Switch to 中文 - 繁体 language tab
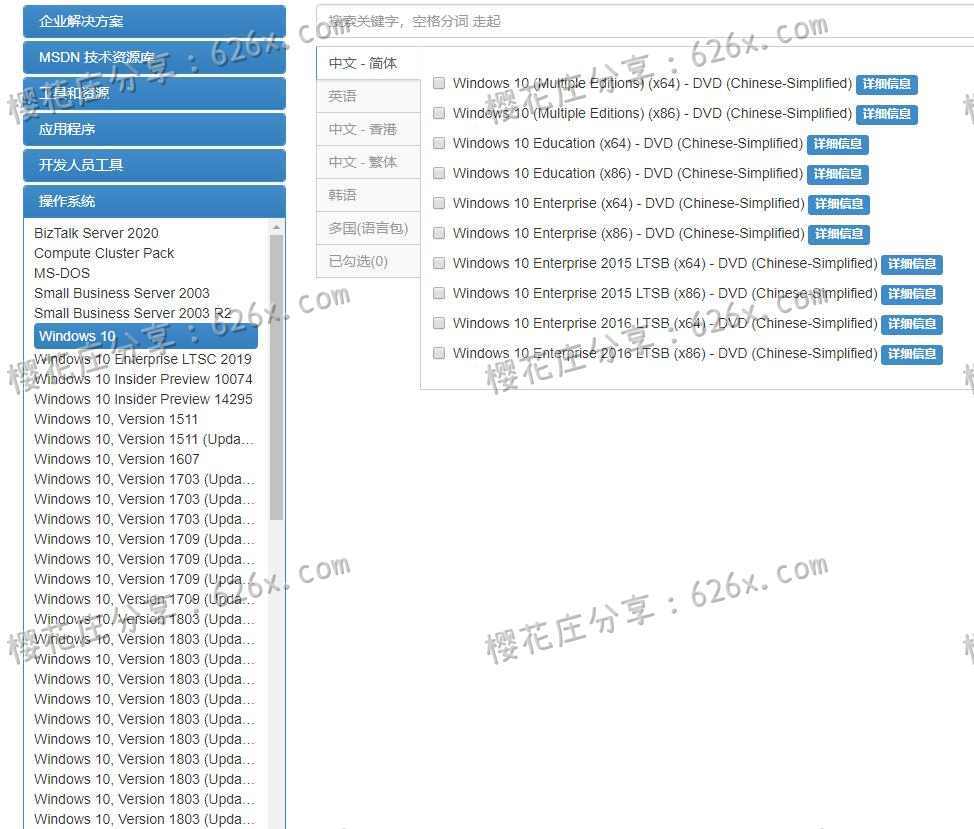The image size is (974, 829). pos(368,162)
